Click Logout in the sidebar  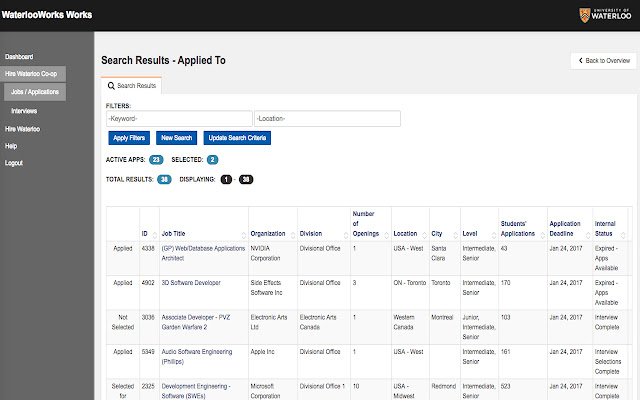coord(14,163)
